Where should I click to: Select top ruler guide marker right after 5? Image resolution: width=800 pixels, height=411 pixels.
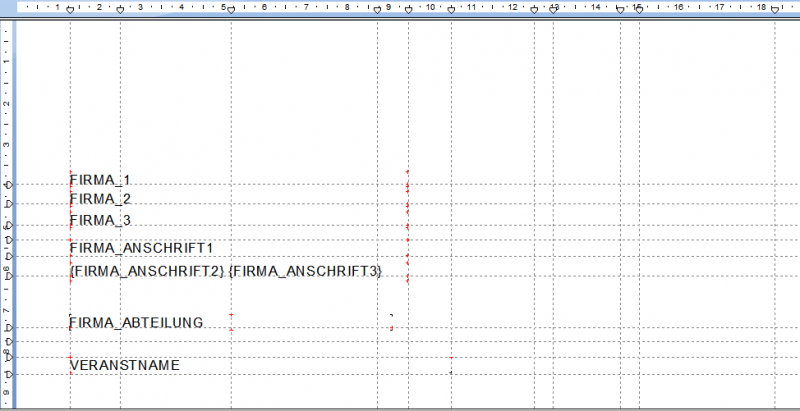click(231, 10)
